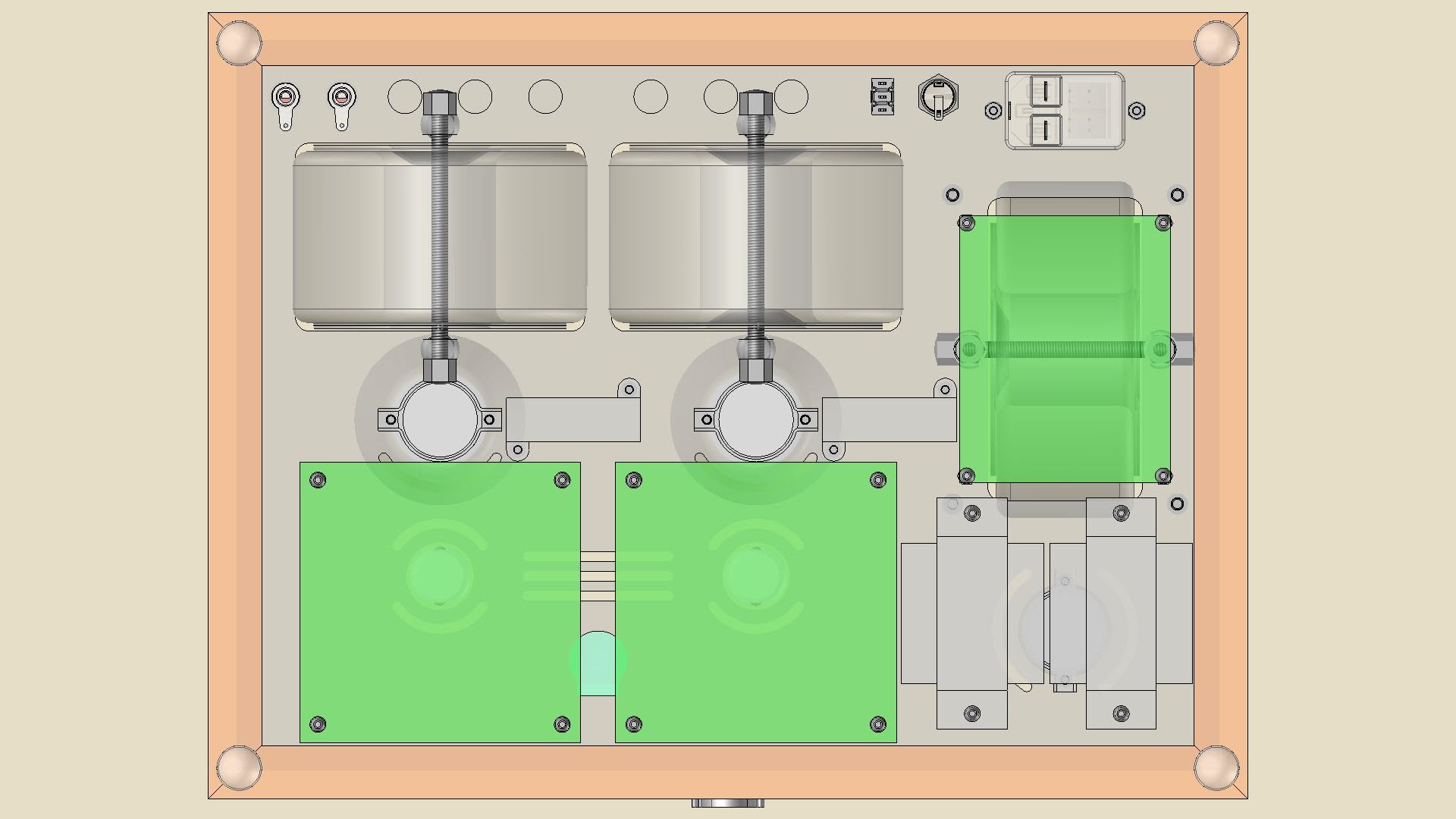Select the left tube socket clamp ring
The width and height of the screenshot is (1456, 819).
click(440, 419)
